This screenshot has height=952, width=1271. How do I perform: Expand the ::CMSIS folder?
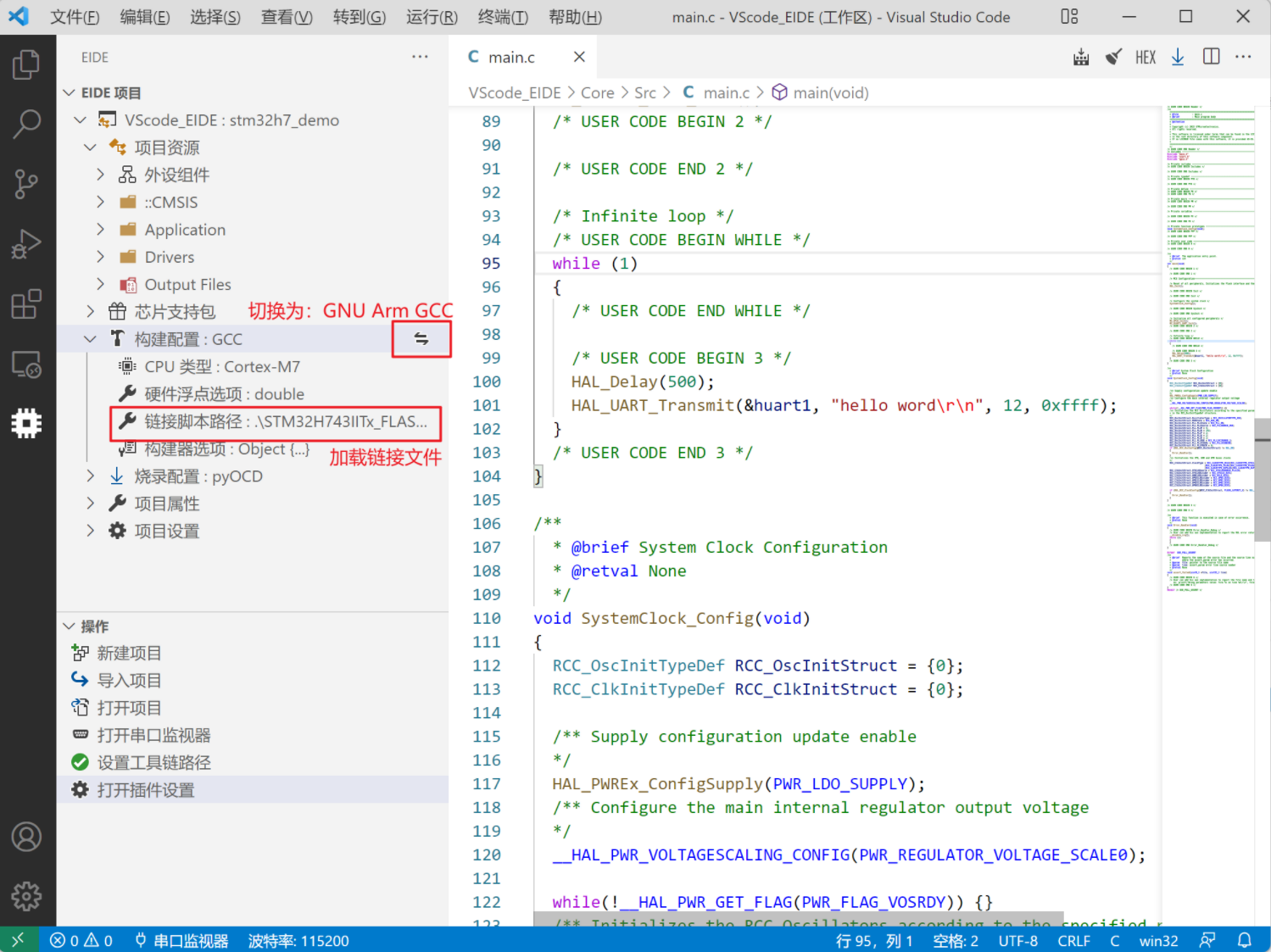coord(100,203)
